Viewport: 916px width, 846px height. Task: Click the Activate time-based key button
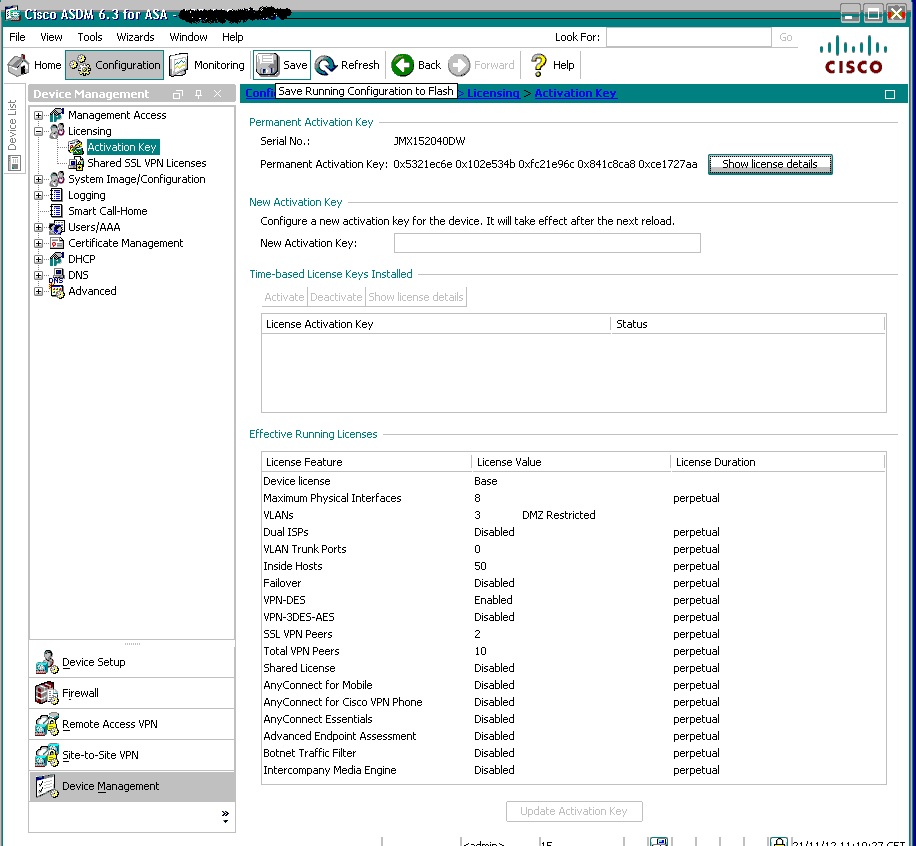pyautogui.click(x=284, y=297)
